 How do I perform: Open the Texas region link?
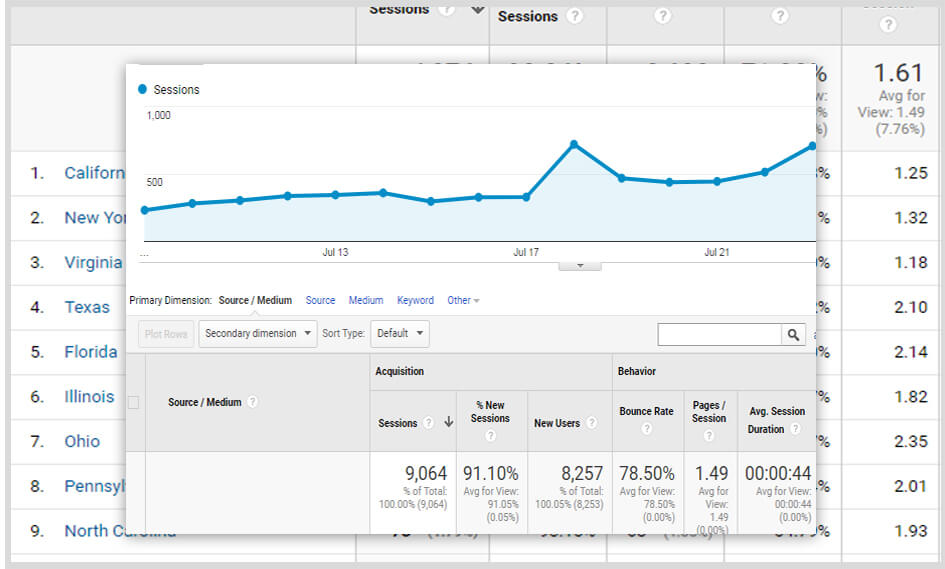(87, 307)
